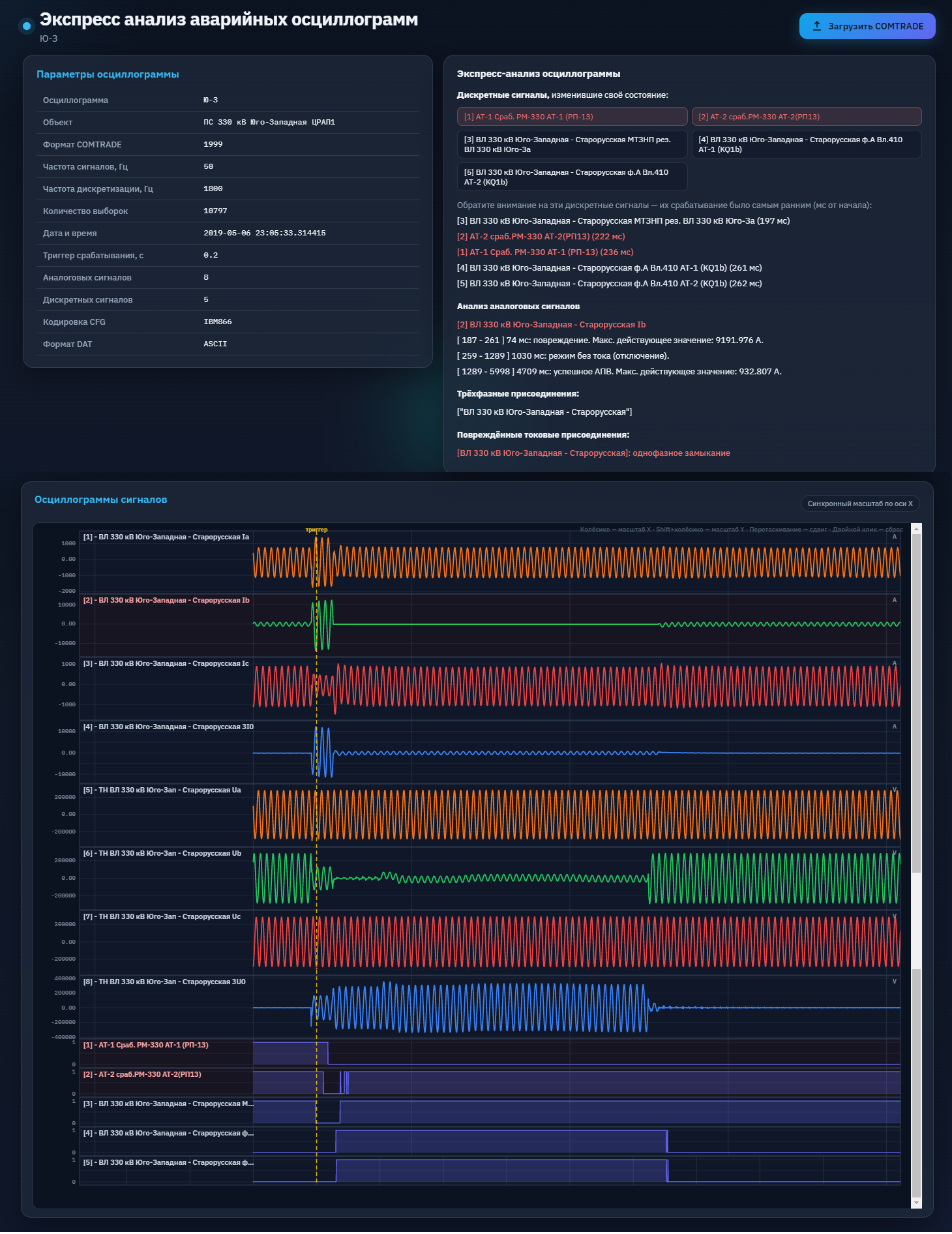Image resolution: width=952 pixels, height=1234 pixels.
Task: Click the vertical scrollbar thumb of oscillograms
Action: (916, 703)
